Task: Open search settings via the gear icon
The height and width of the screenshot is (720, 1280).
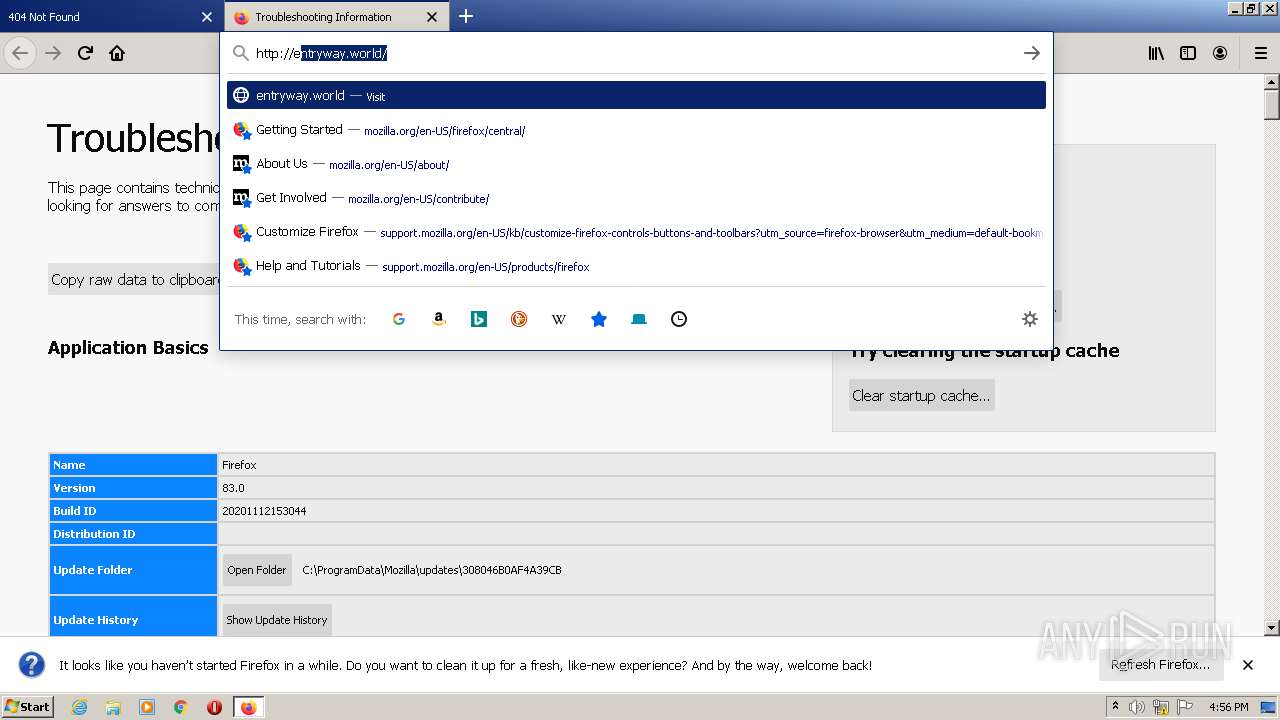Action: click(1030, 319)
